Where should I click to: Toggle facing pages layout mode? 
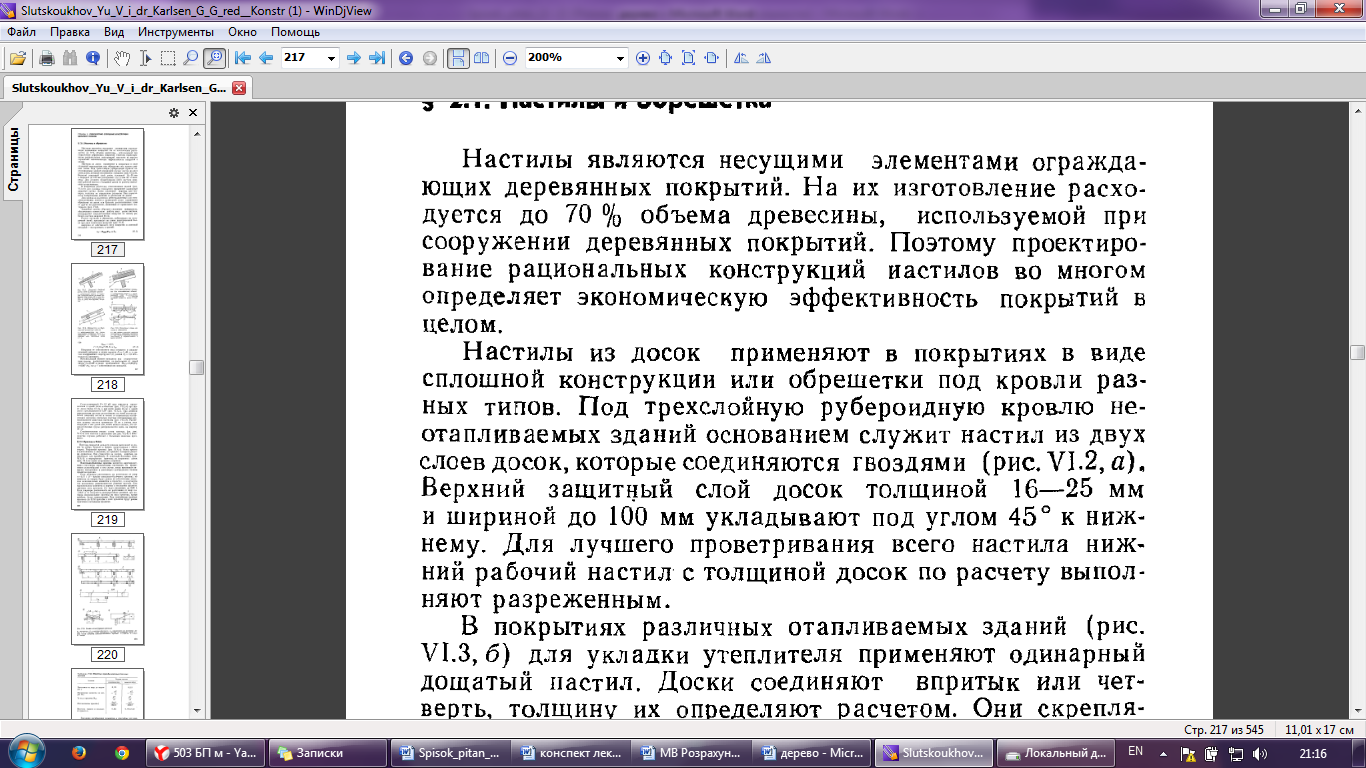click(x=481, y=58)
